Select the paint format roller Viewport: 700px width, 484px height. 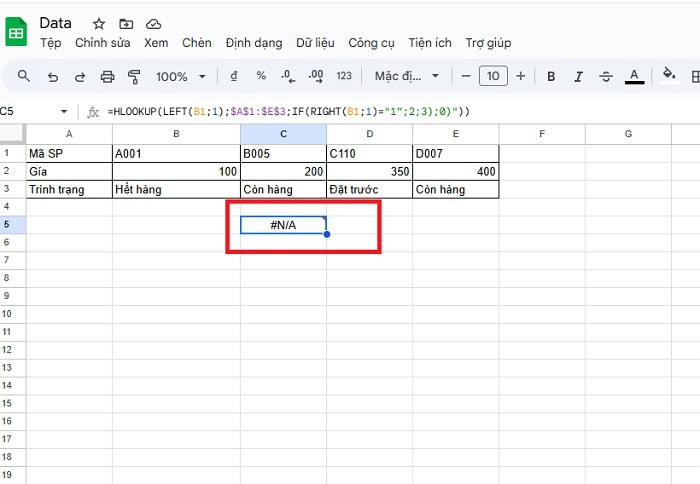pos(135,76)
